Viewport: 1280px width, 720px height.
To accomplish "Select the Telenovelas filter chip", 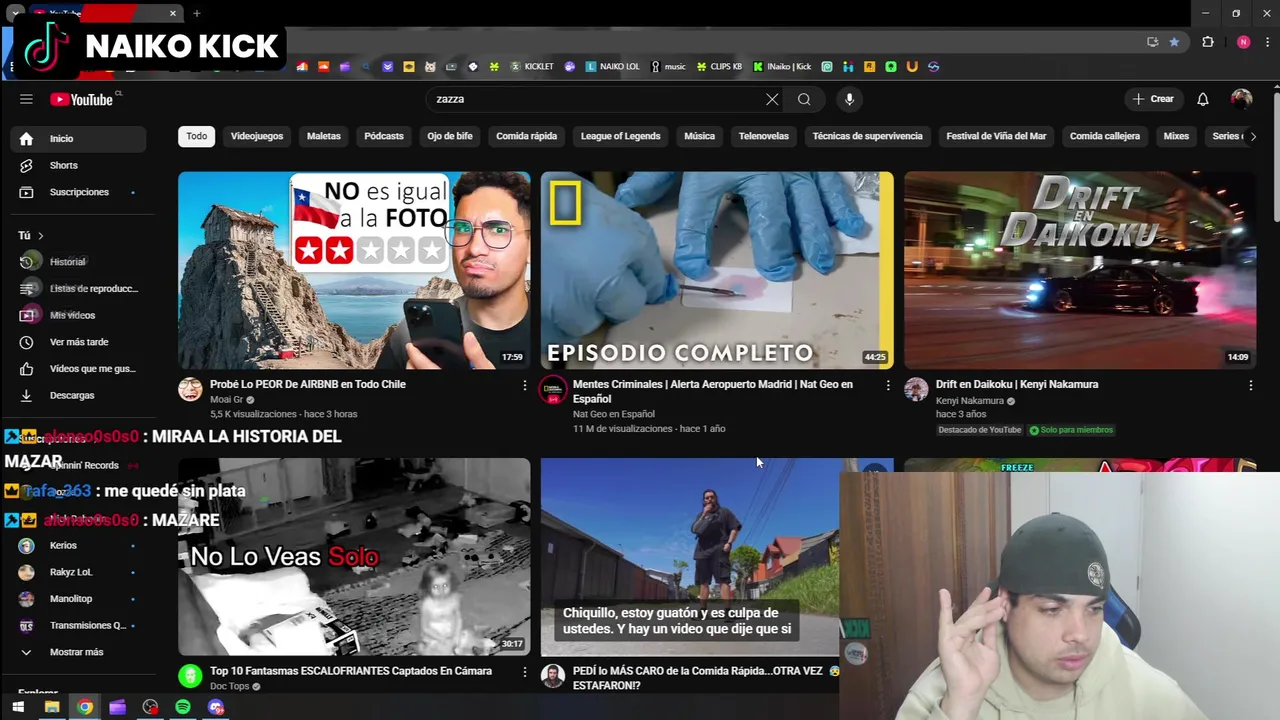I will (x=763, y=136).
